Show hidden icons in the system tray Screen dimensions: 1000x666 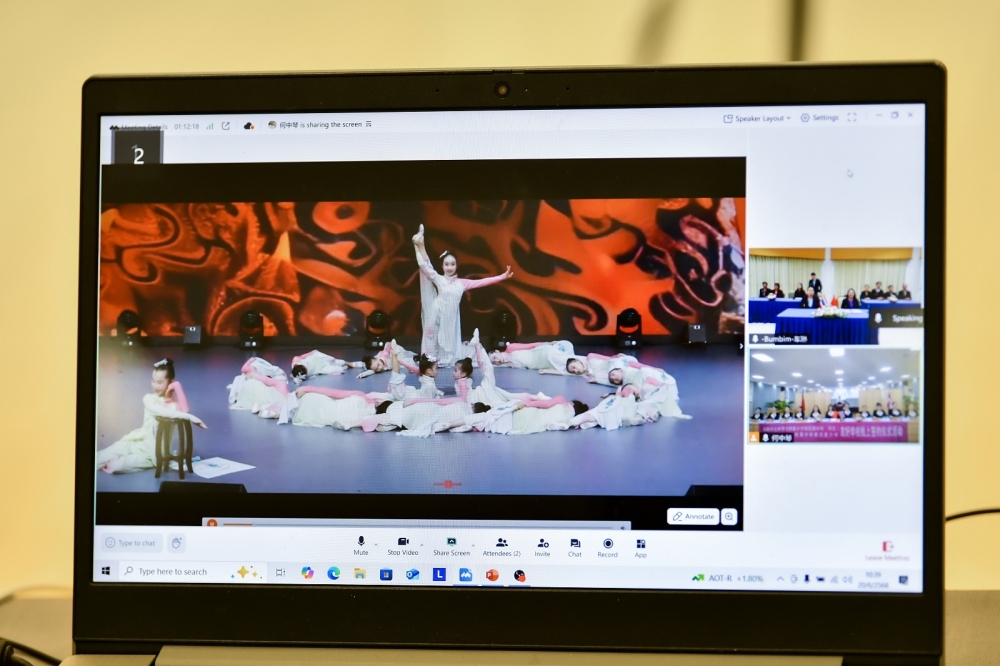pos(780,579)
